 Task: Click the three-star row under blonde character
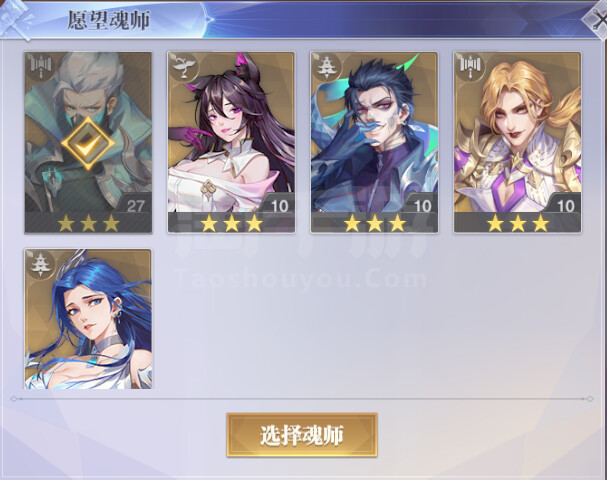pyautogui.click(x=518, y=223)
